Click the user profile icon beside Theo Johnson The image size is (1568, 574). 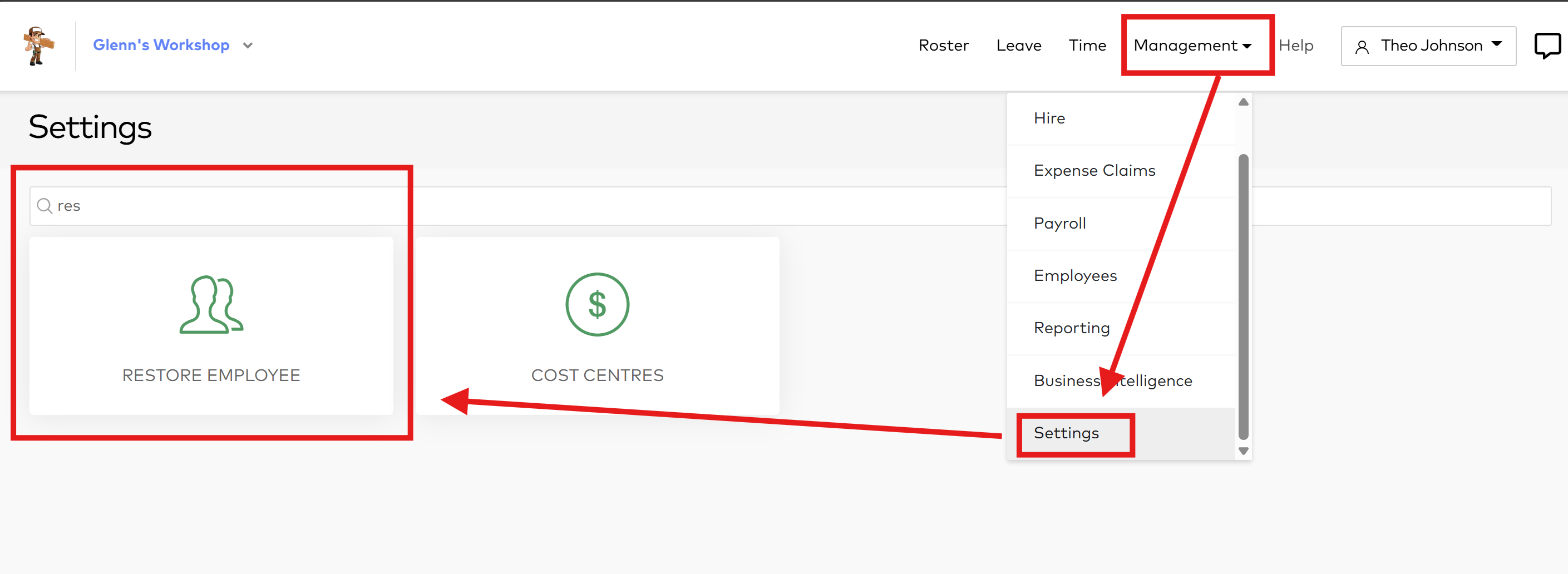click(1362, 47)
